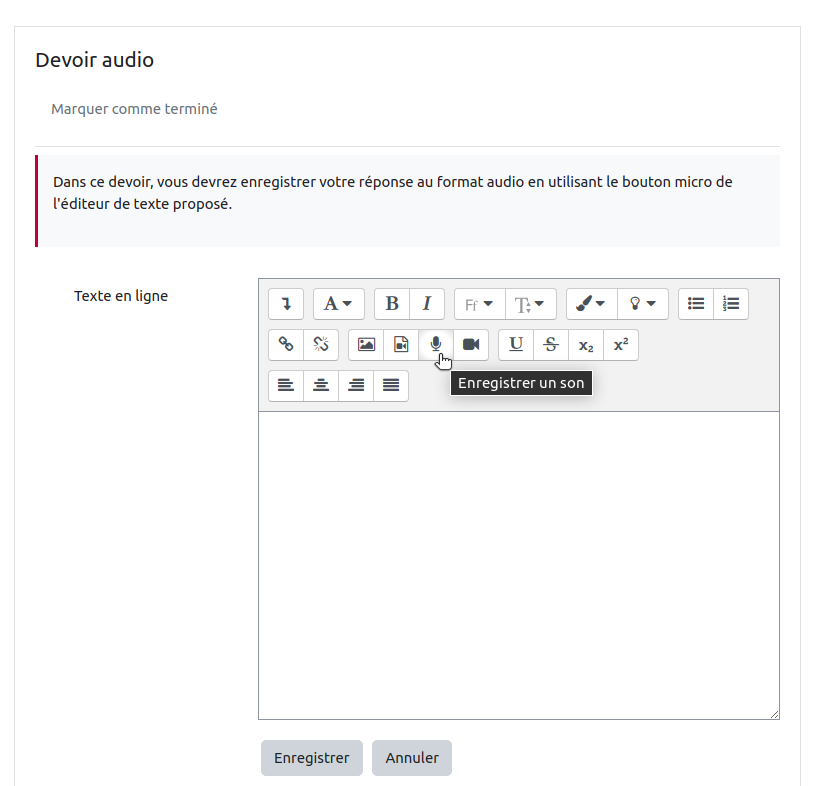
Task: Open the lightbulb background color dropdown
Action: pos(642,303)
